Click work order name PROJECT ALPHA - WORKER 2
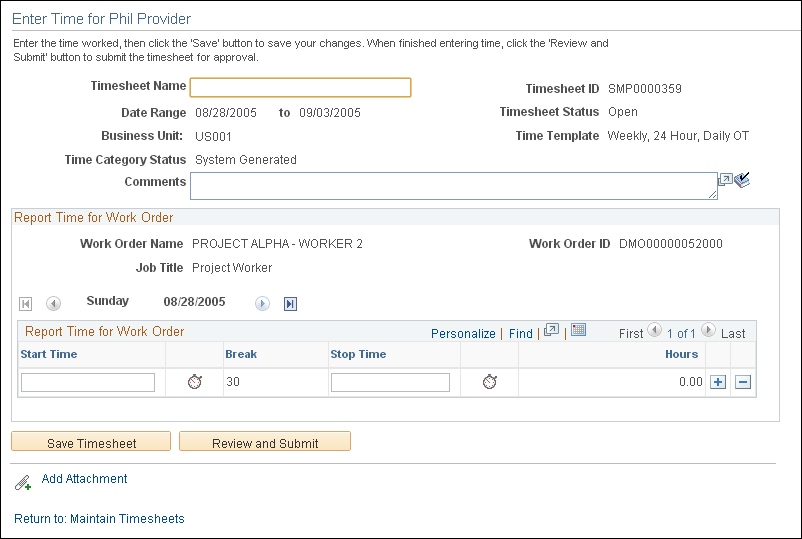The width and height of the screenshot is (802, 539). pos(277,243)
